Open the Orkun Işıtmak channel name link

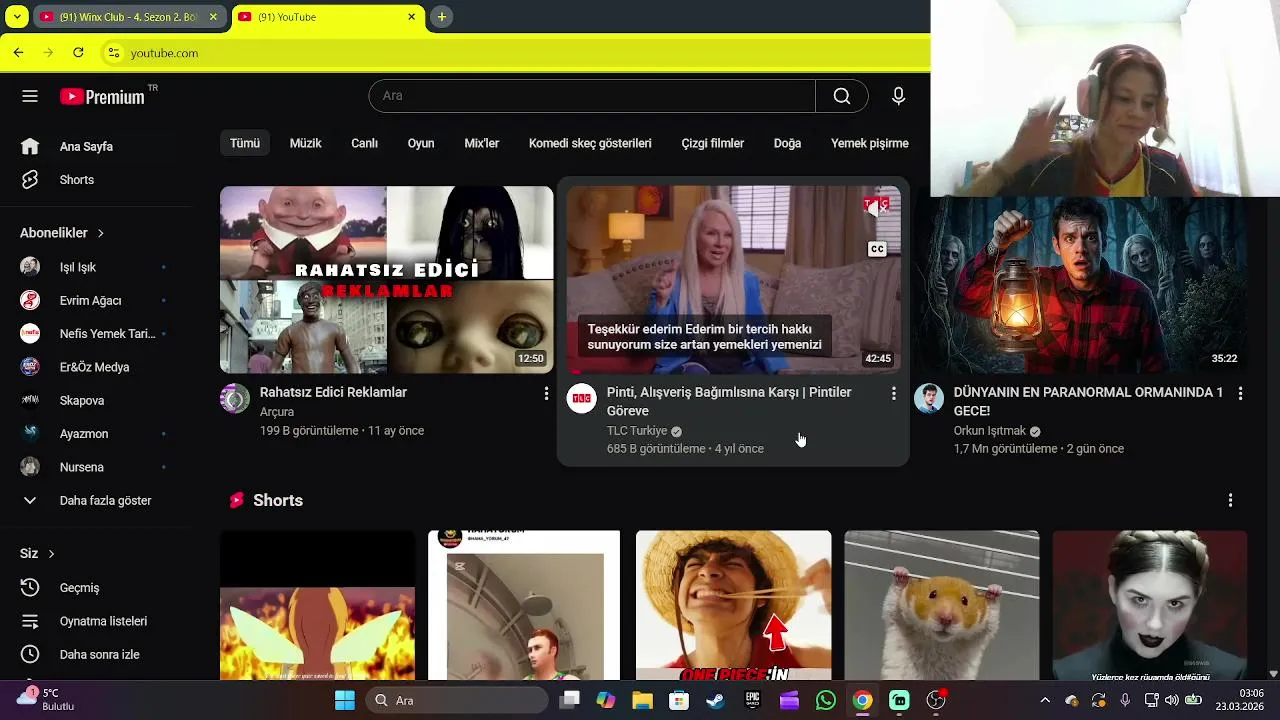pyautogui.click(x=990, y=431)
